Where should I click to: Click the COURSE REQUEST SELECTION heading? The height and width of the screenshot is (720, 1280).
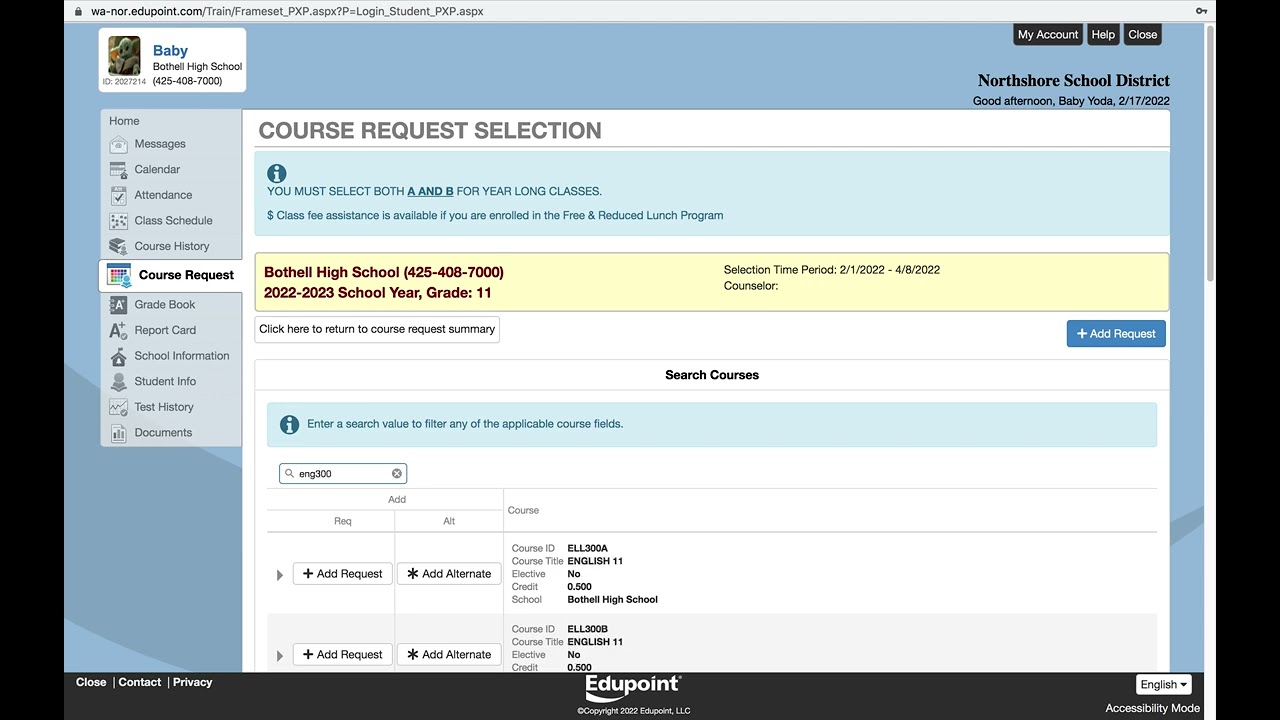coord(430,131)
